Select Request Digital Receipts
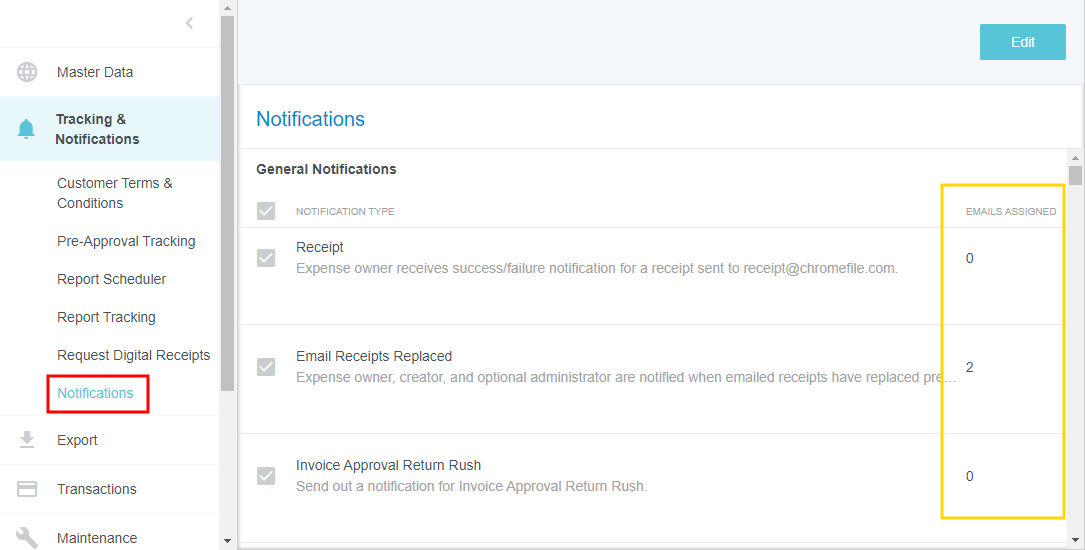Screen dimensions: 1085x550 click(x=133, y=355)
